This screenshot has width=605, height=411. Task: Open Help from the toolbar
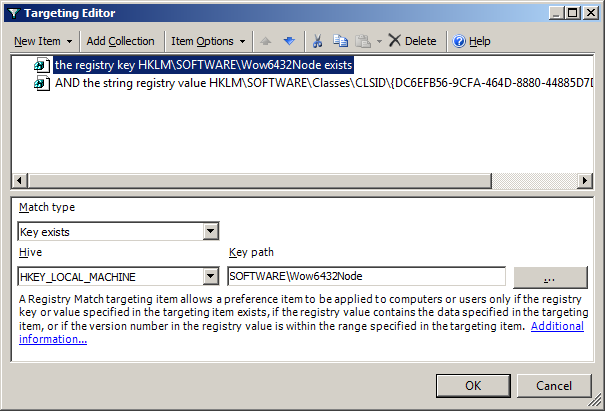[x=471, y=41]
